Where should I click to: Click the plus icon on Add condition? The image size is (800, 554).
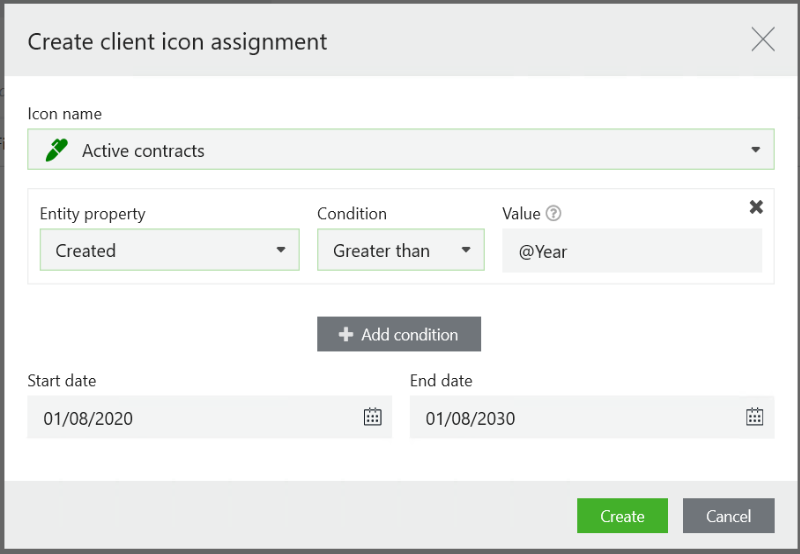tap(345, 334)
